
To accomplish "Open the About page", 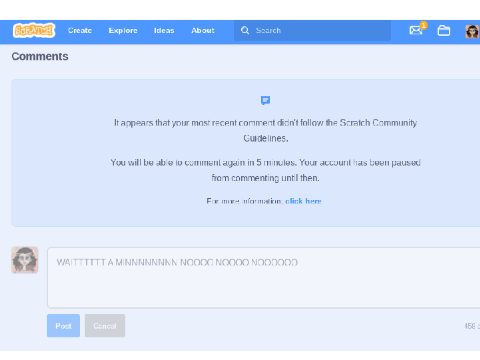I will click(x=203, y=30).
